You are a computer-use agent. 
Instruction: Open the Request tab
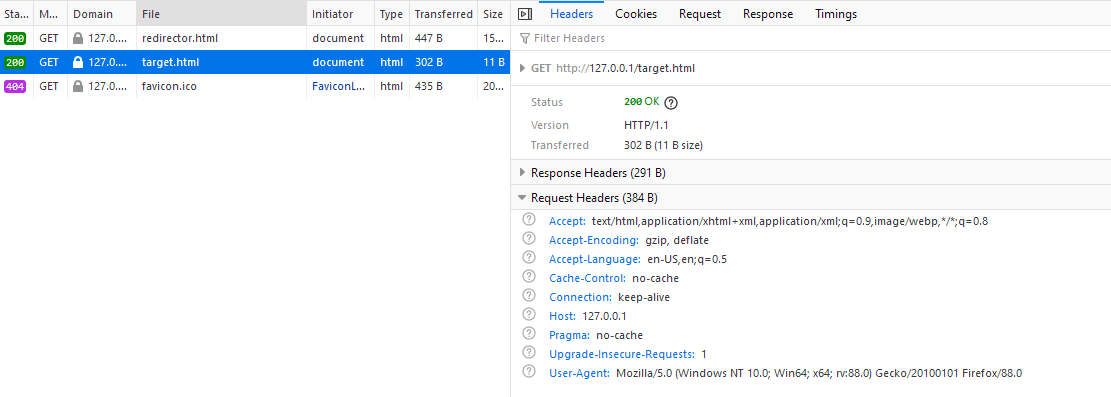coord(699,13)
